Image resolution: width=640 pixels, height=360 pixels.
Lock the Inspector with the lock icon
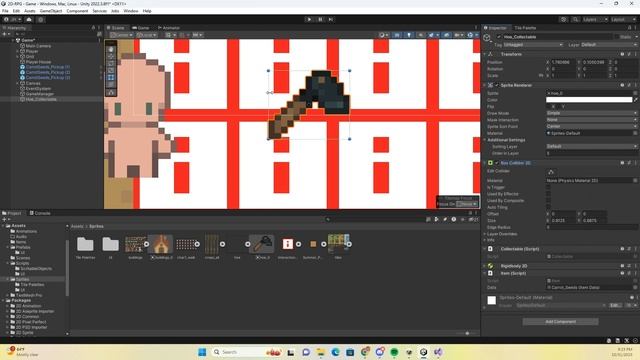point(629,28)
